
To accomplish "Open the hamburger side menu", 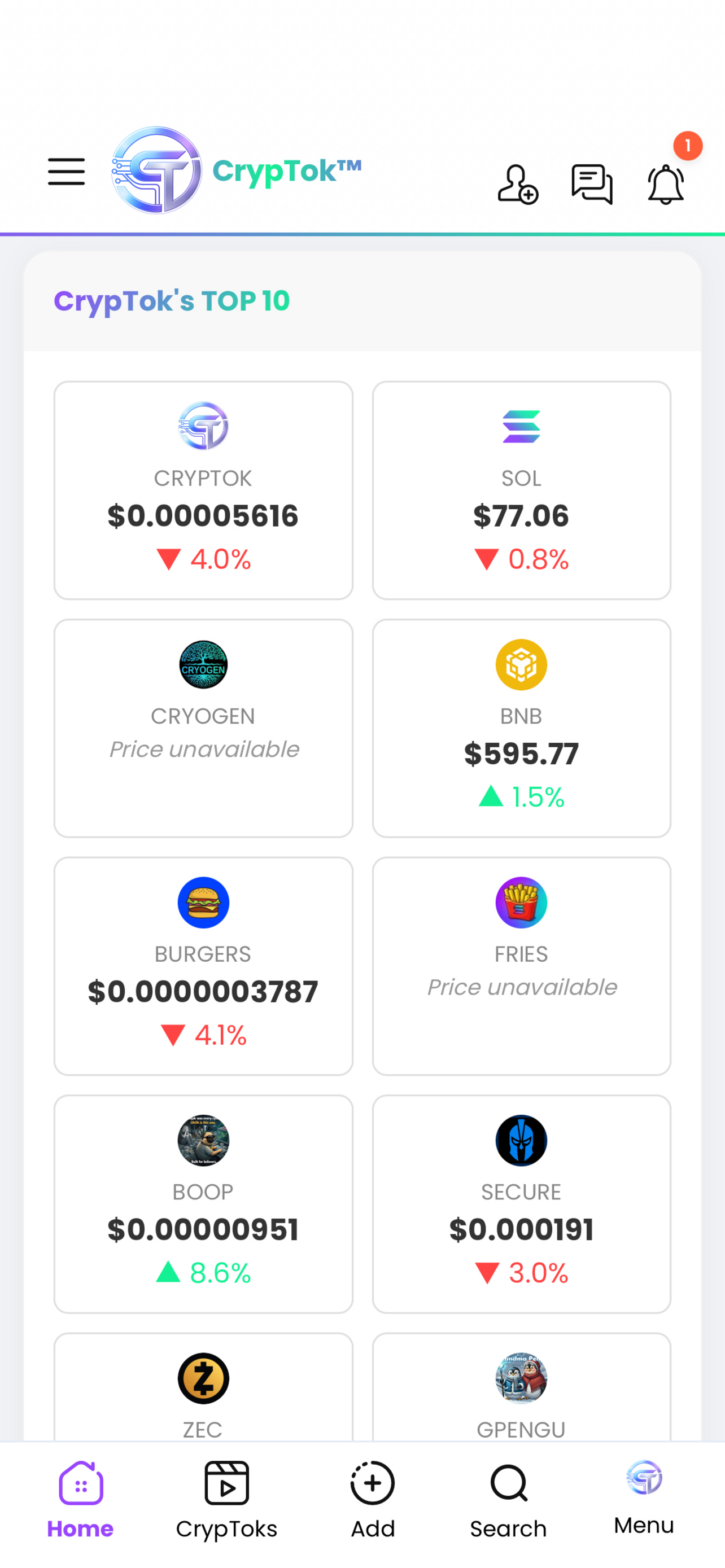I will [67, 172].
